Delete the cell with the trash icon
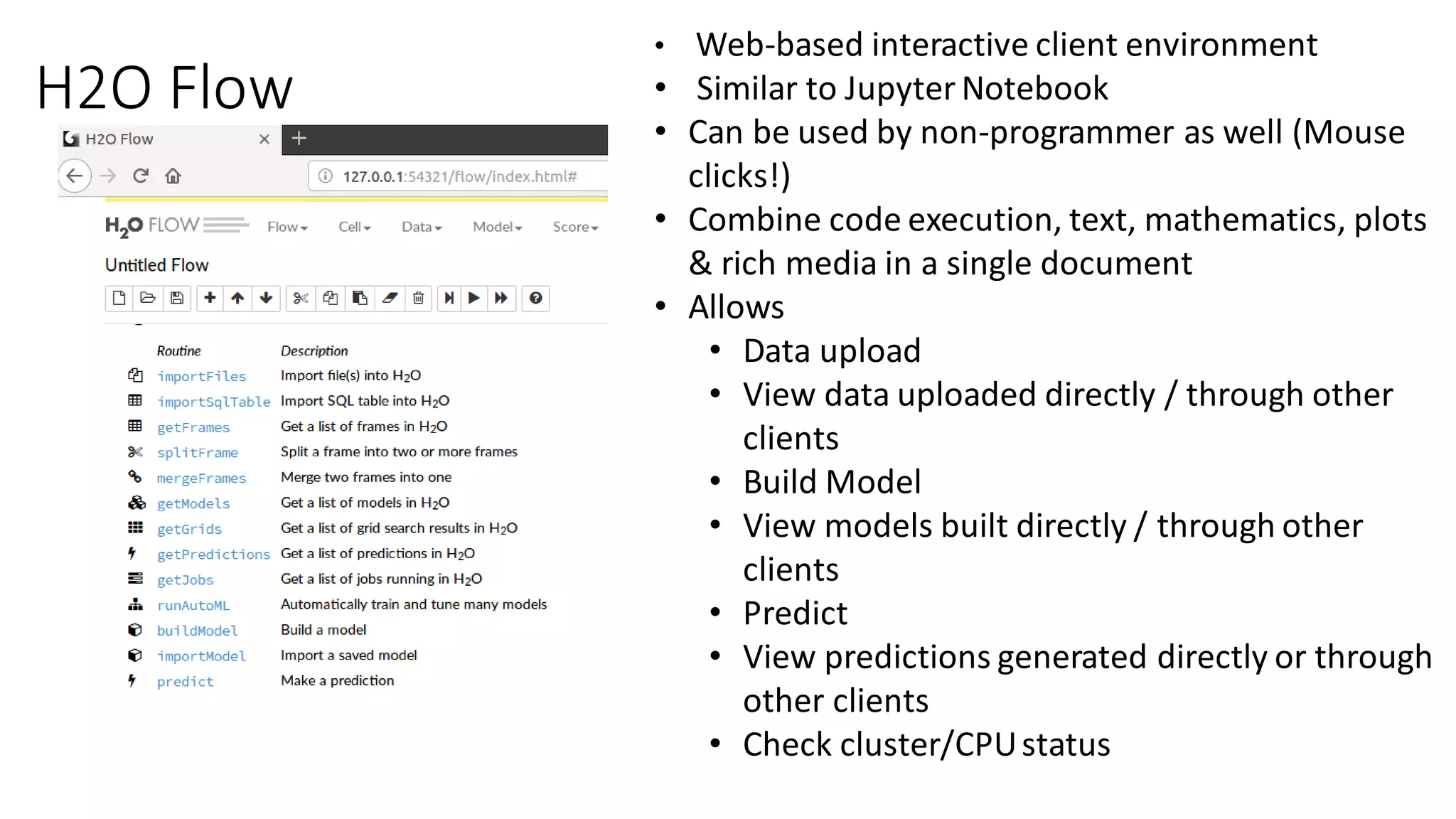This screenshot has height=819, width=1456. [419, 298]
